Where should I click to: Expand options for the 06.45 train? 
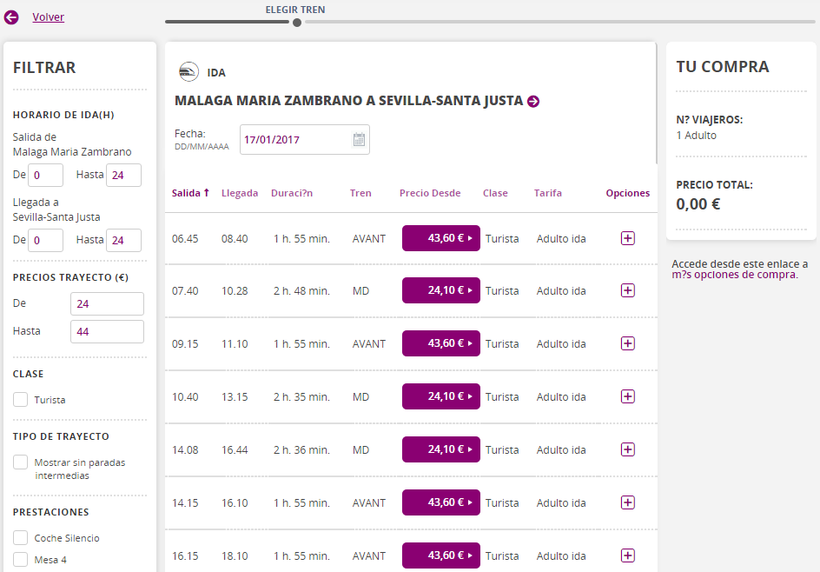click(628, 238)
